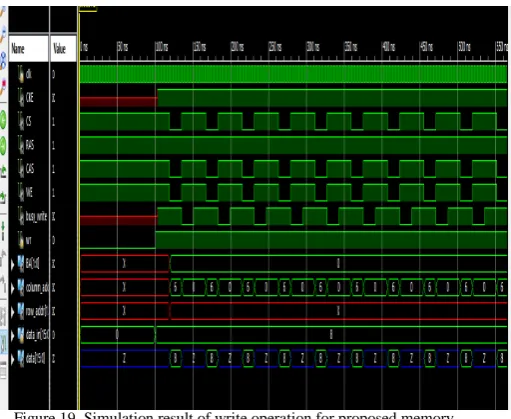
Task: Click the column_add bus icon
Action: [x=21, y=287]
